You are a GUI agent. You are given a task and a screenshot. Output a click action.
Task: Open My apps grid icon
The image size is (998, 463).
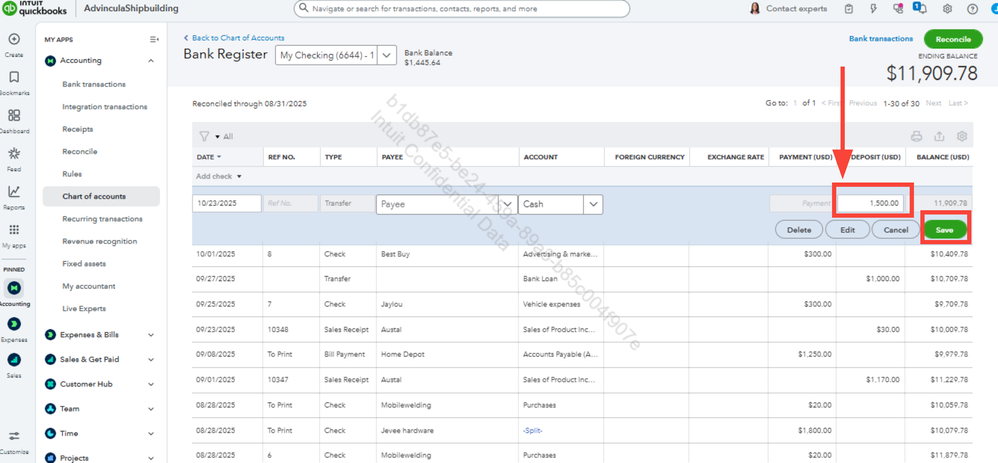pyautogui.click(x=14, y=230)
